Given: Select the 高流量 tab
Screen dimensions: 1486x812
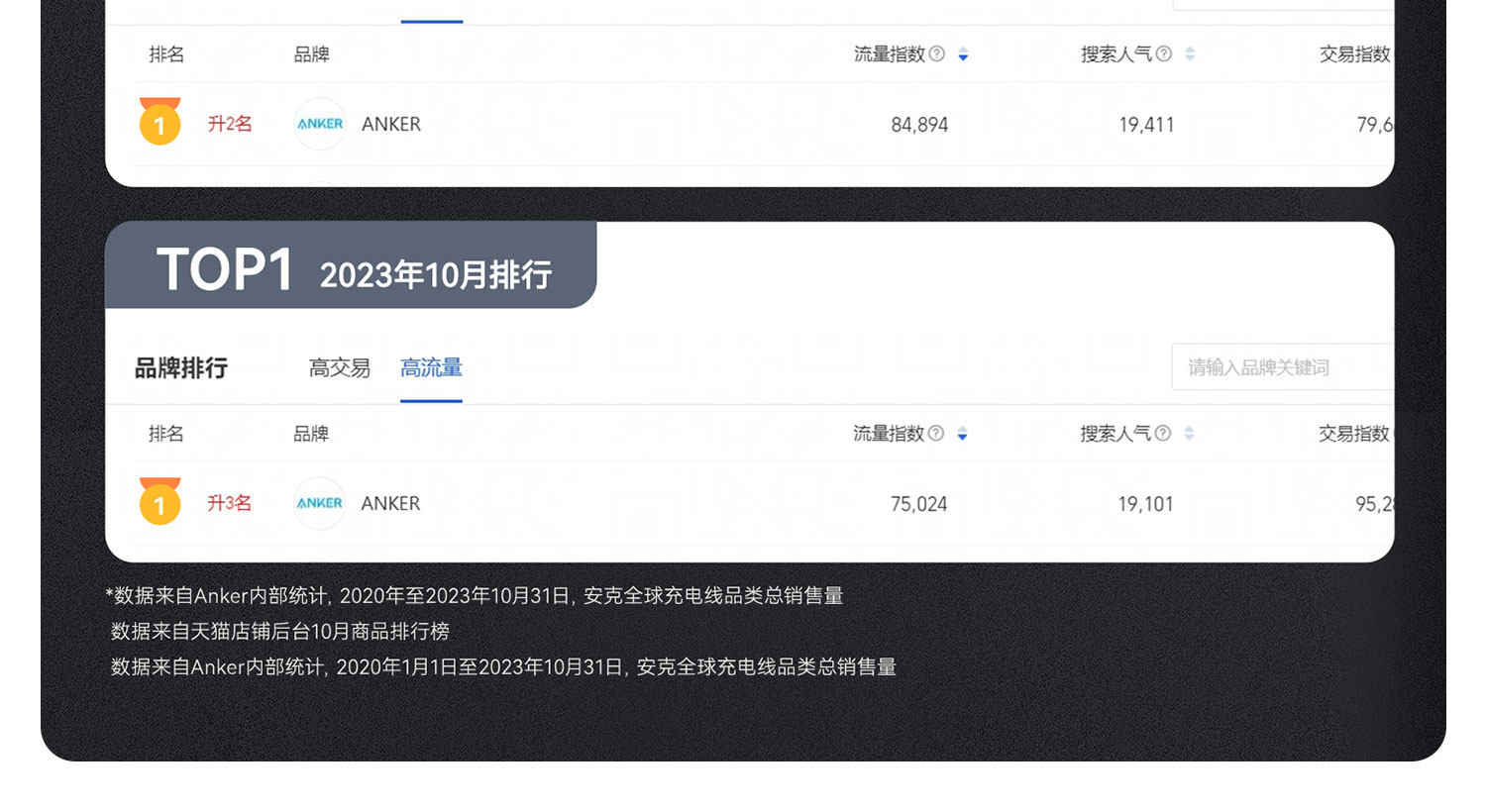Looking at the screenshot, I should coord(431,368).
